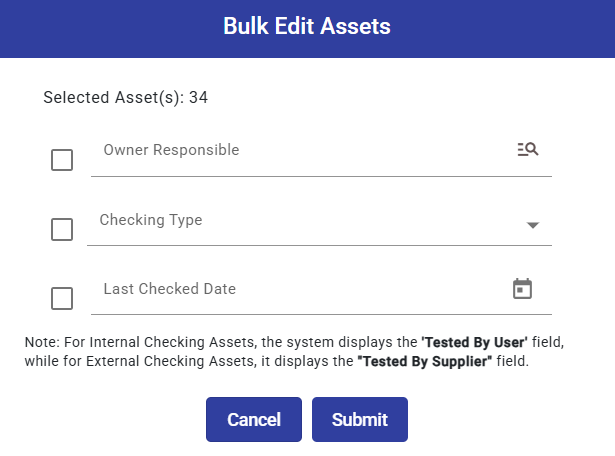
Task: Select the "Checking Type" placeholder label
Action: [x=151, y=220]
